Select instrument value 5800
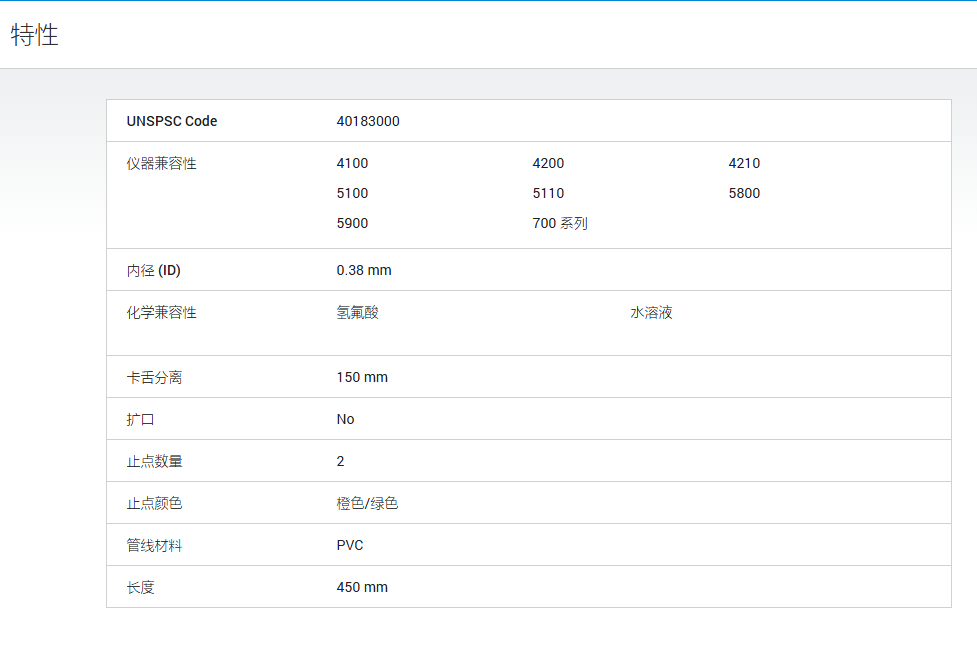Screen dimensions: 977x646 coord(744,193)
